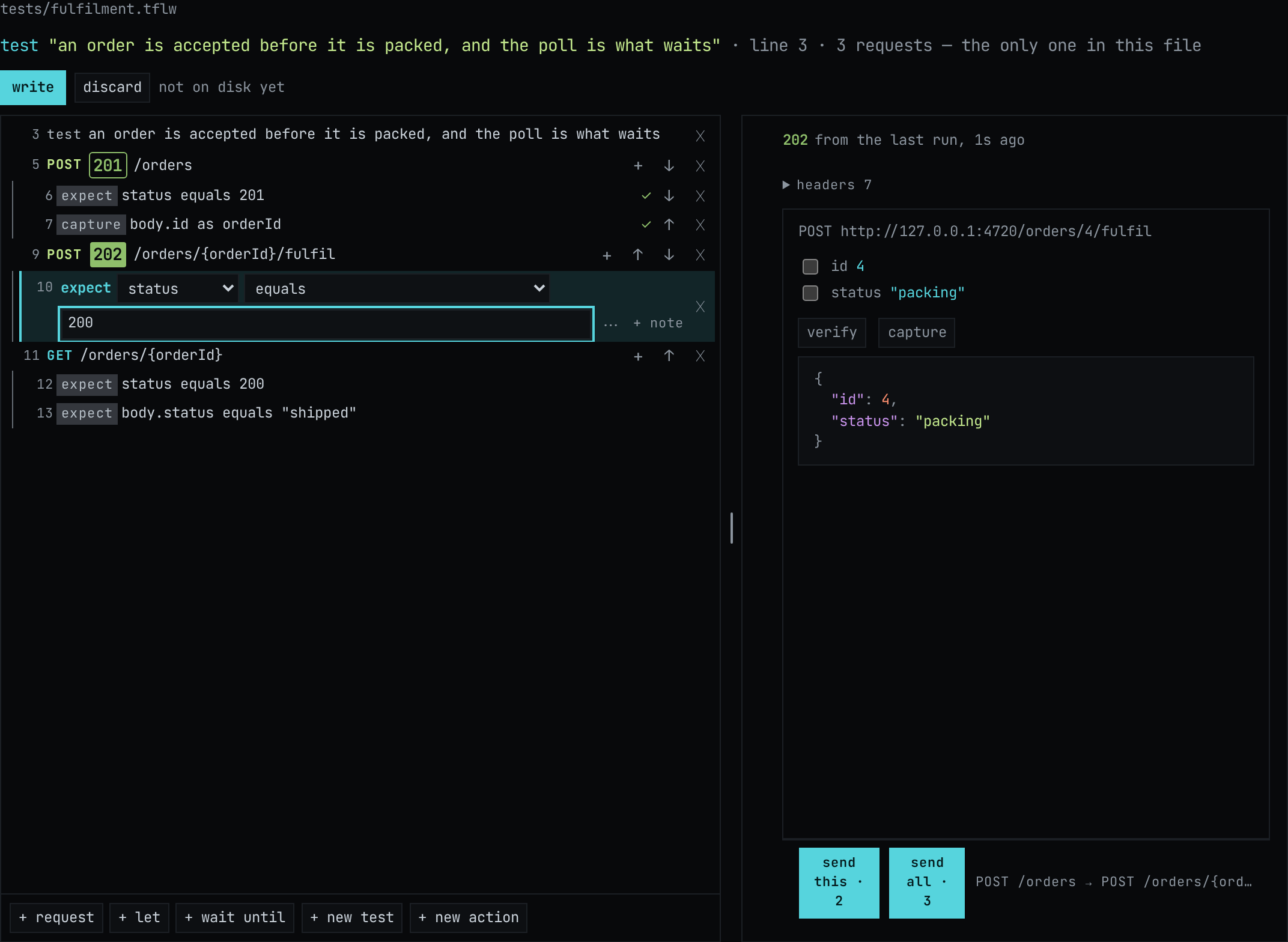Viewport: 1288px width, 942px height.
Task: Add a let statement
Action: [x=139, y=918]
